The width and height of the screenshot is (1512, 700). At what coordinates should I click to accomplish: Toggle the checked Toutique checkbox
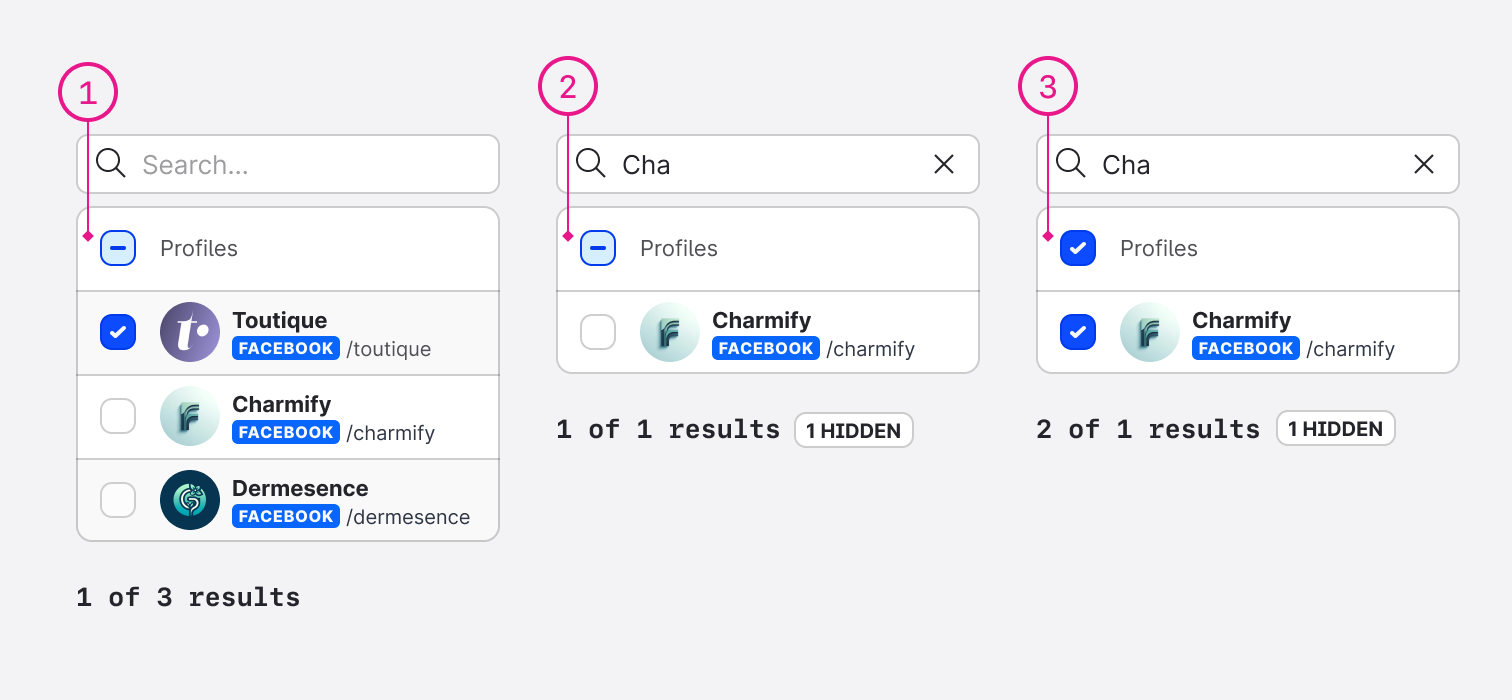117,331
